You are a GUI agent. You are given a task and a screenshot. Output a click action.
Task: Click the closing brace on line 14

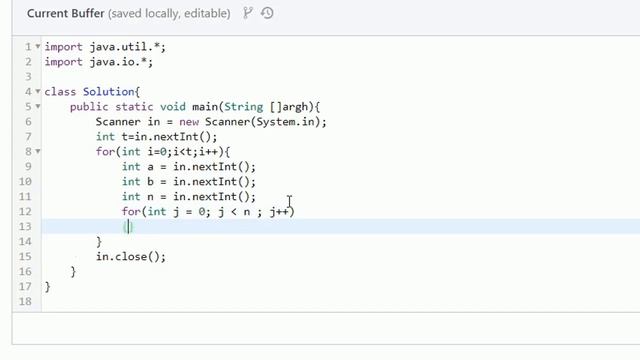pos(99,242)
